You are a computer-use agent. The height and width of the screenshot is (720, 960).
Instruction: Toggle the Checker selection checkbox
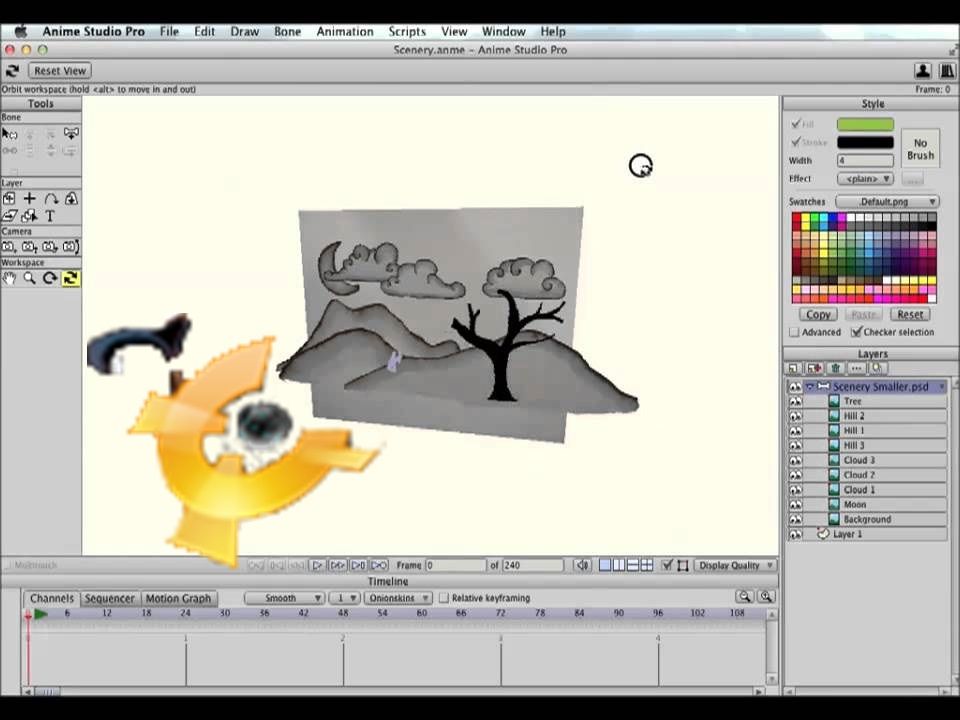856,332
